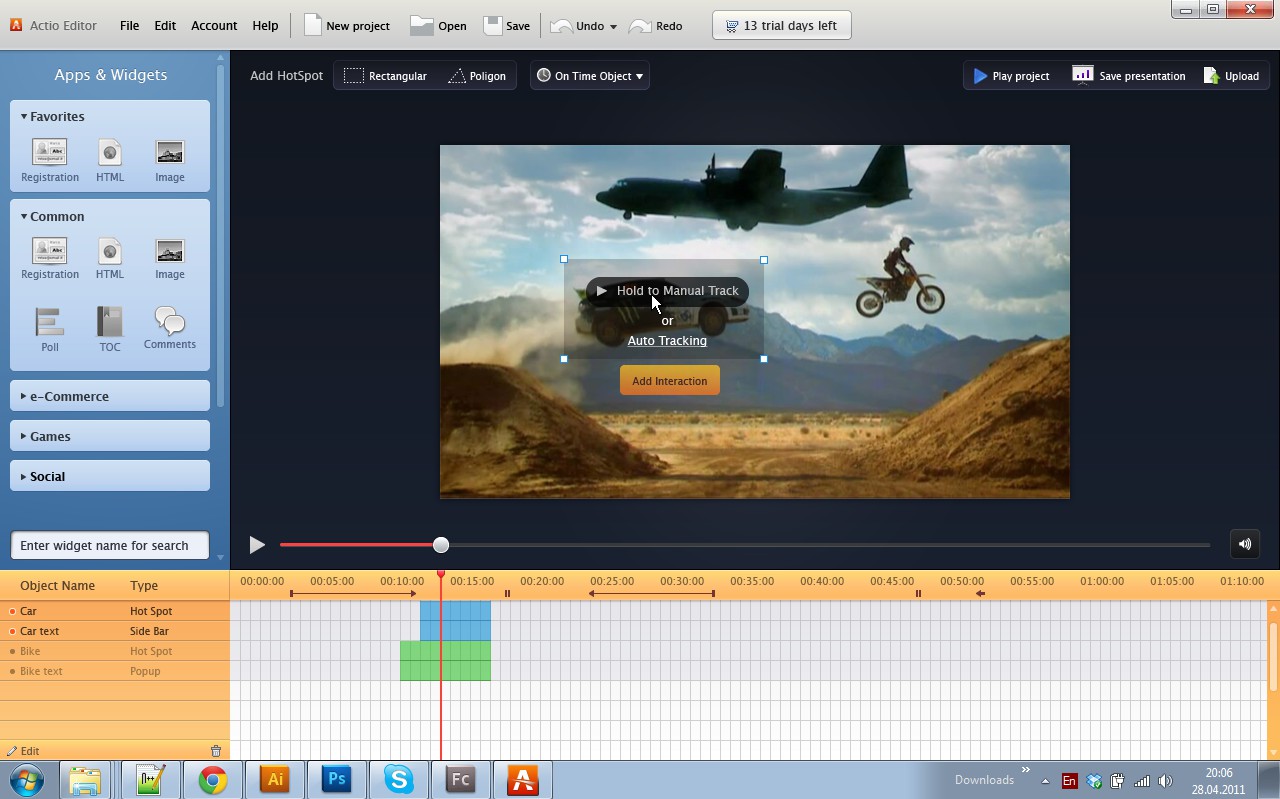This screenshot has height=799, width=1280.
Task: Click the 00:30:00 timeline mark
Action: click(682, 581)
